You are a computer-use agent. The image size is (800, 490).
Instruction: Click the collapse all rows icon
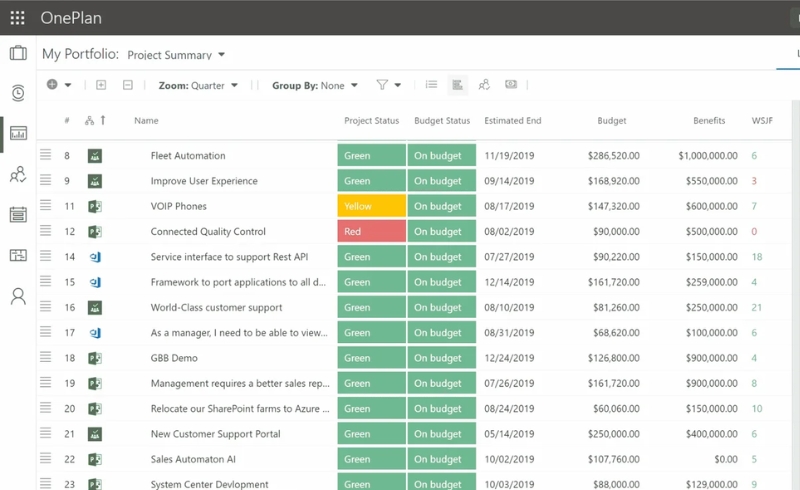(128, 85)
